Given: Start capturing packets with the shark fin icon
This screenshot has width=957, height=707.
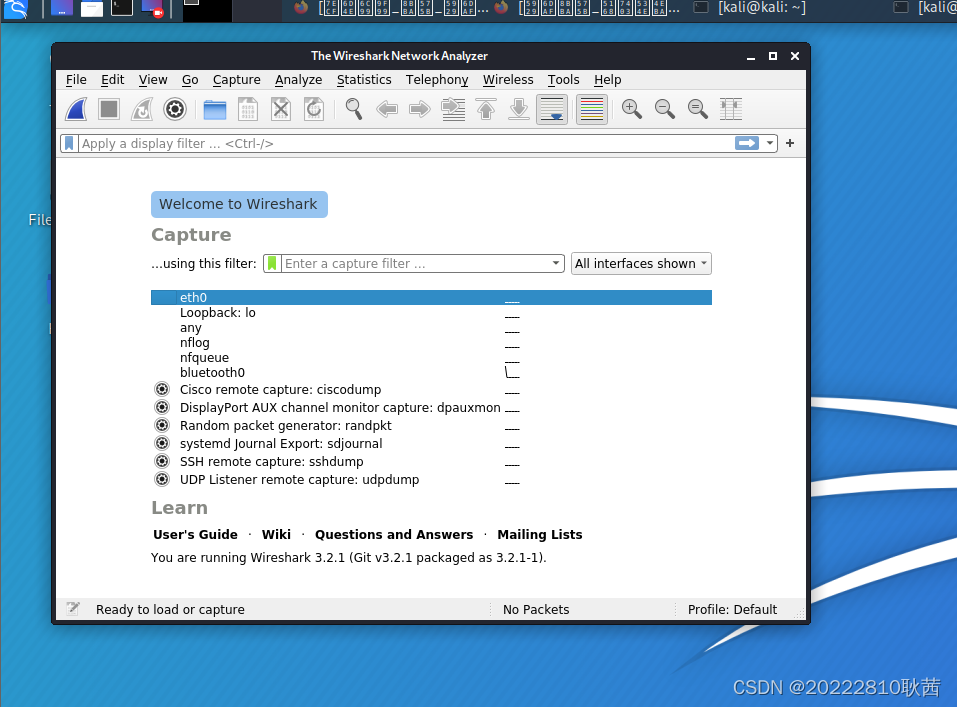Looking at the screenshot, I should click(x=76, y=109).
